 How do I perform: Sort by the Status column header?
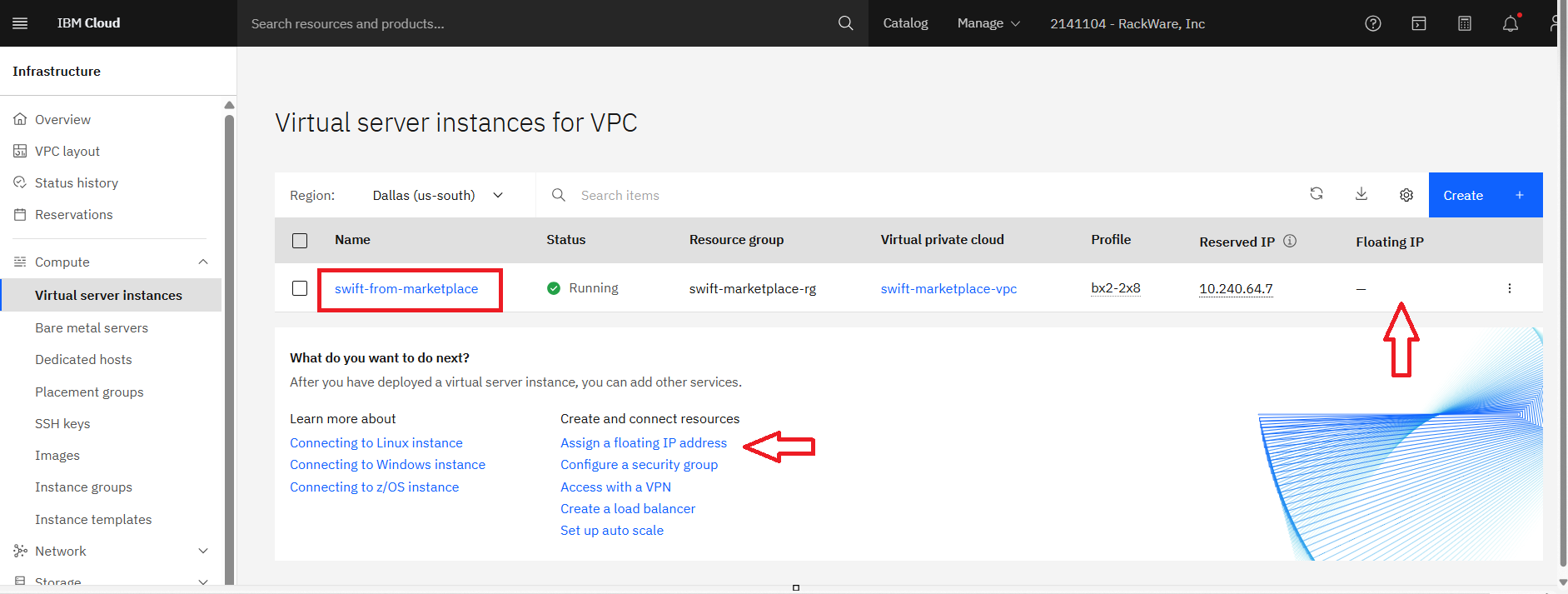click(566, 240)
